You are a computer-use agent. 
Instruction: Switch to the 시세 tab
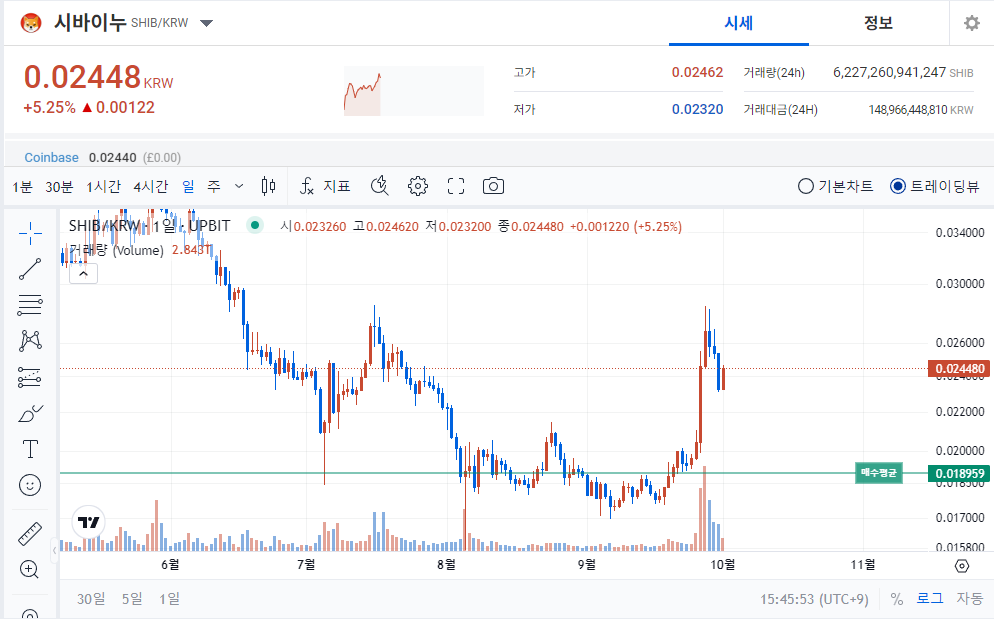pos(739,23)
